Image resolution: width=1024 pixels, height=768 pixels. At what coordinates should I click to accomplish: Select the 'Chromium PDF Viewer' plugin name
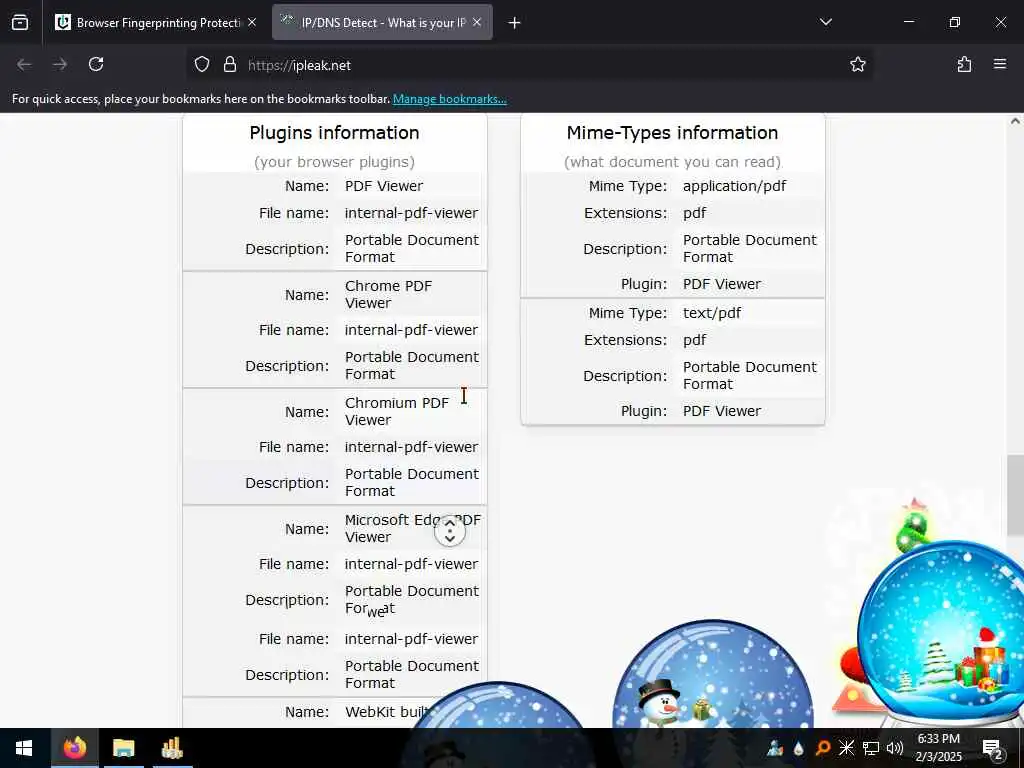point(397,411)
